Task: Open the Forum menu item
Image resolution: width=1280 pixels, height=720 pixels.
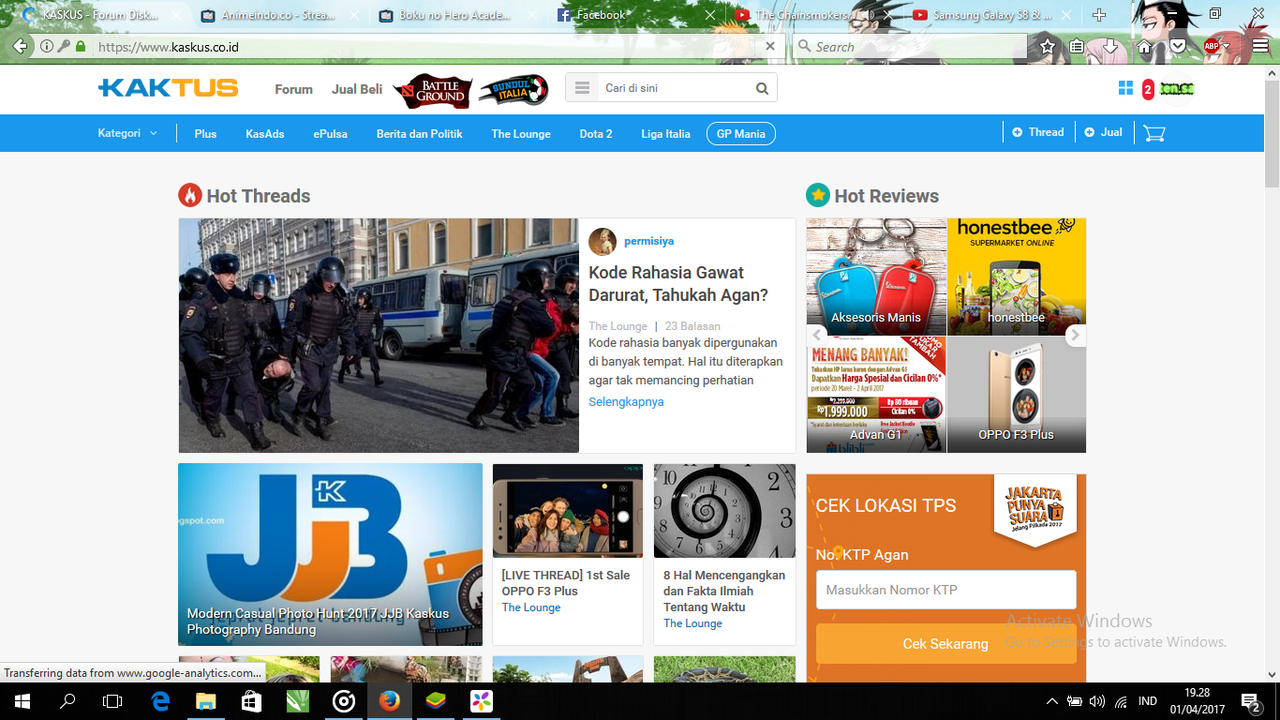Action: [294, 89]
